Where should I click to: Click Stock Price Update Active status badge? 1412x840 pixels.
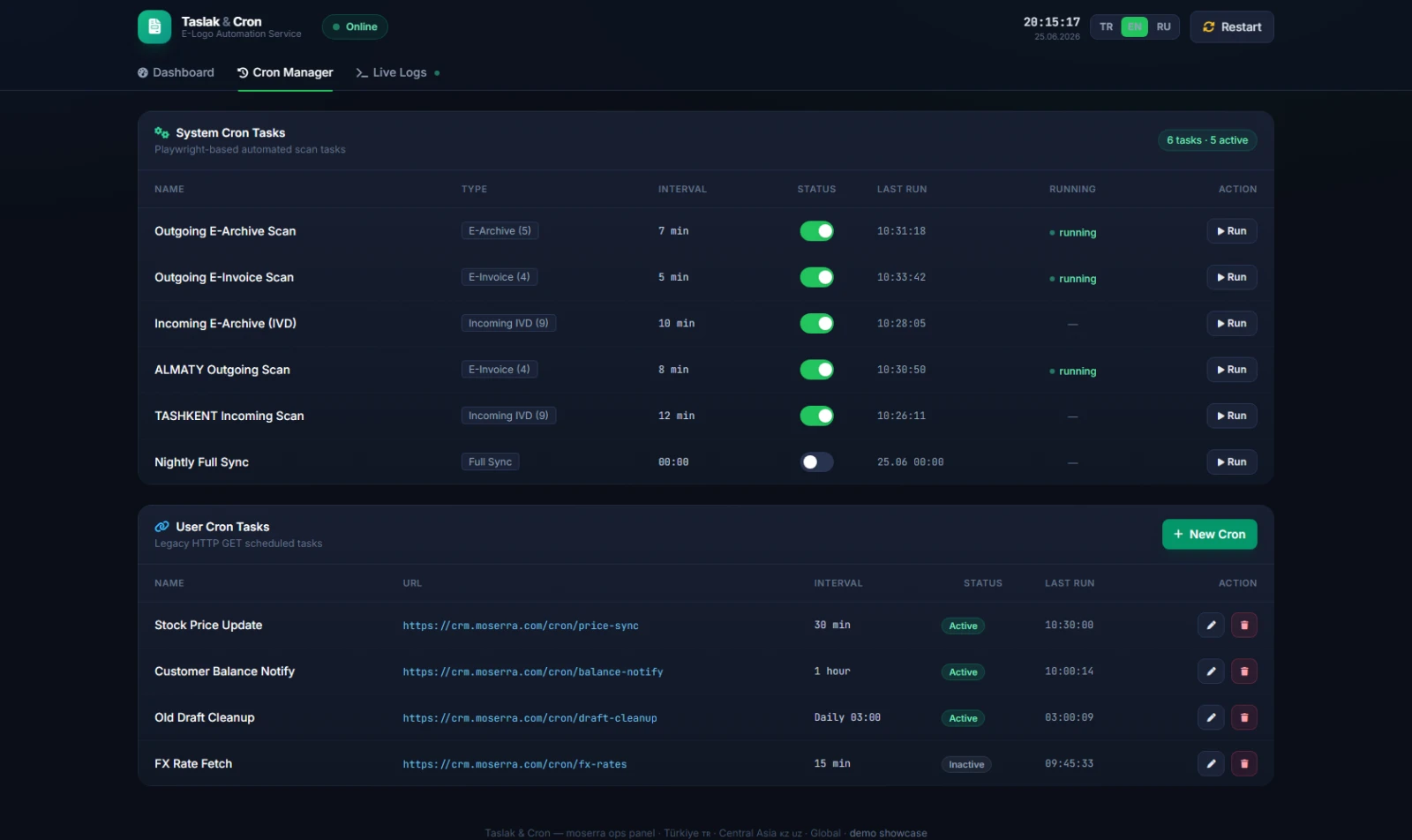963,626
